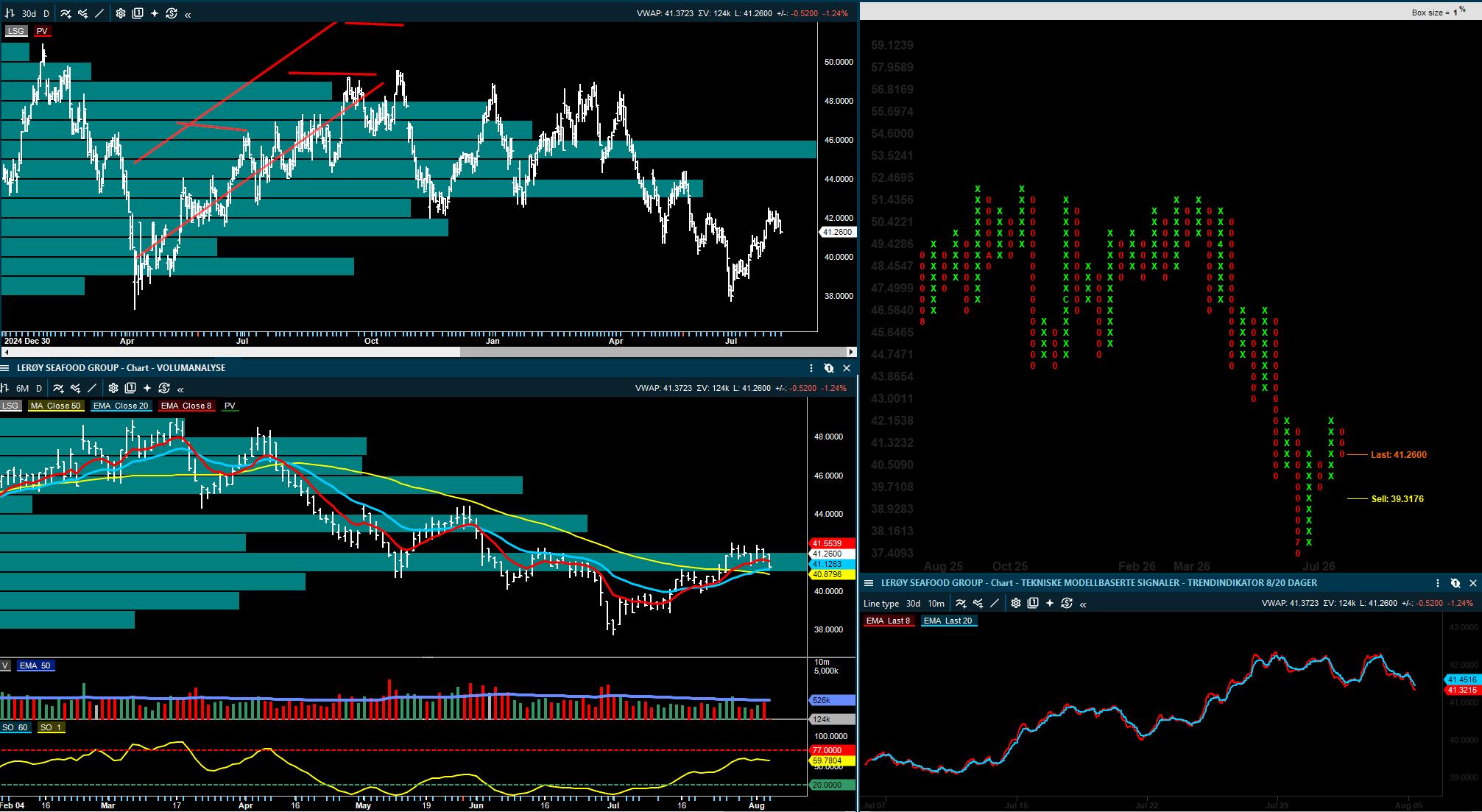Toggle the LSG series label in the top chart
This screenshot has width=1482, height=812.
tap(15, 31)
